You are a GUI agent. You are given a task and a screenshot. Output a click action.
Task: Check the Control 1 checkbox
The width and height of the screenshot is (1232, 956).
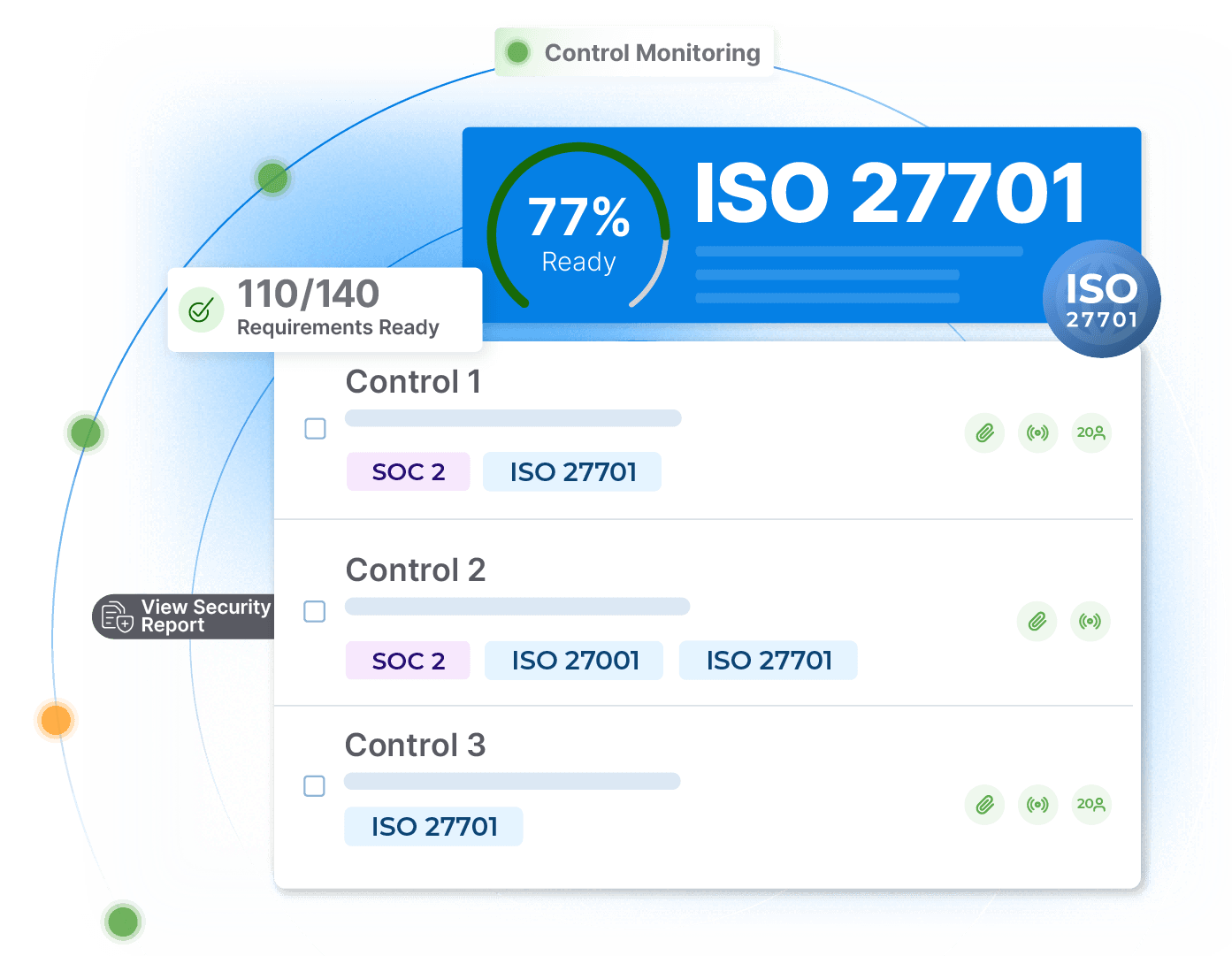tap(315, 429)
